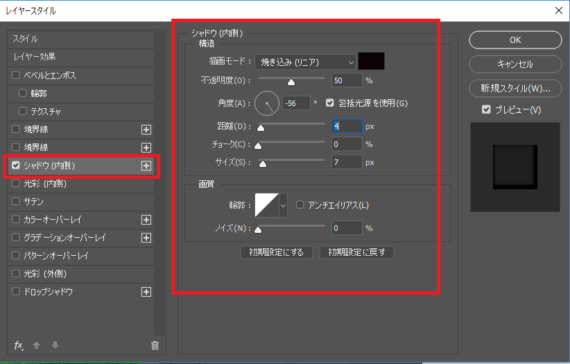Enable the テクスチャ checkbox

(x=23, y=111)
